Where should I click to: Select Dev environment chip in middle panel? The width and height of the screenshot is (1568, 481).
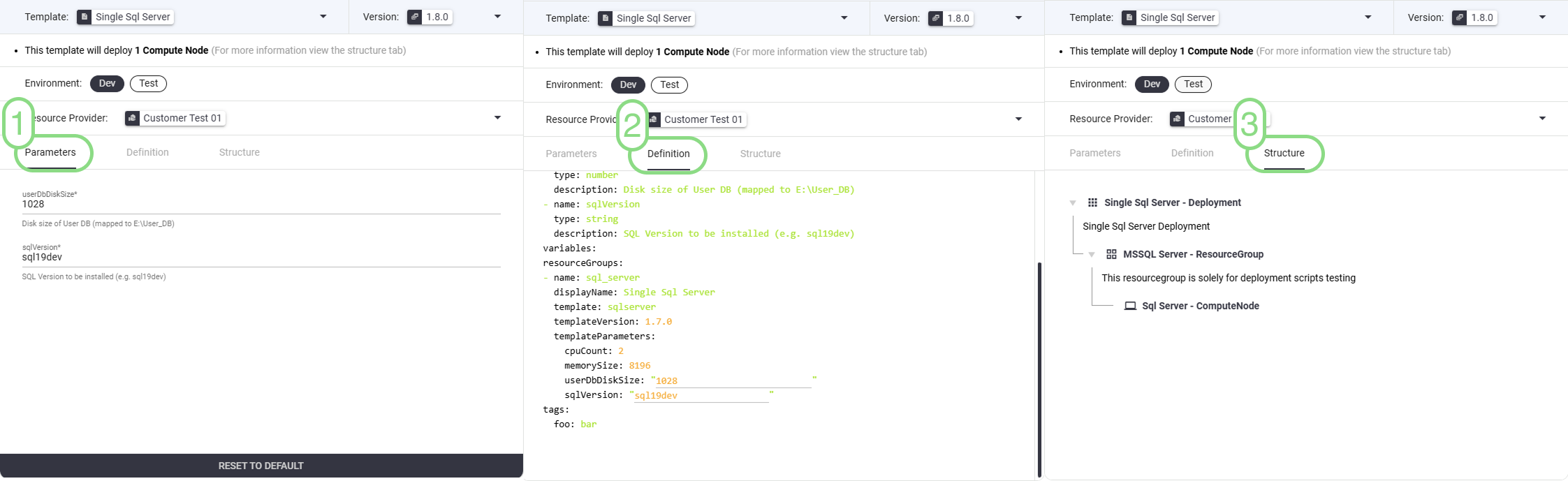click(x=628, y=84)
